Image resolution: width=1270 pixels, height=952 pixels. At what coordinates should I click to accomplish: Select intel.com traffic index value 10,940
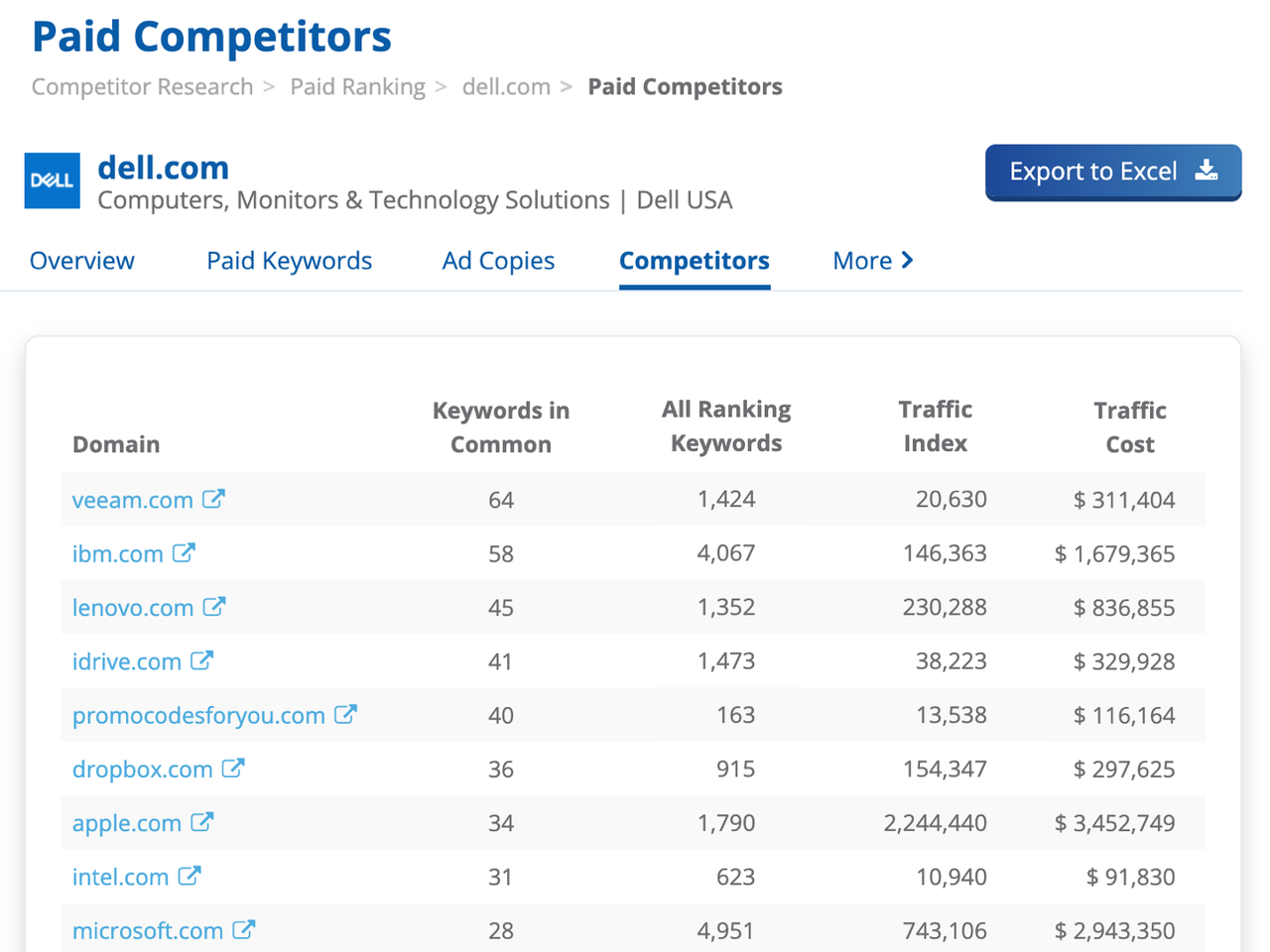pyautogui.click(x=952, y=877)
